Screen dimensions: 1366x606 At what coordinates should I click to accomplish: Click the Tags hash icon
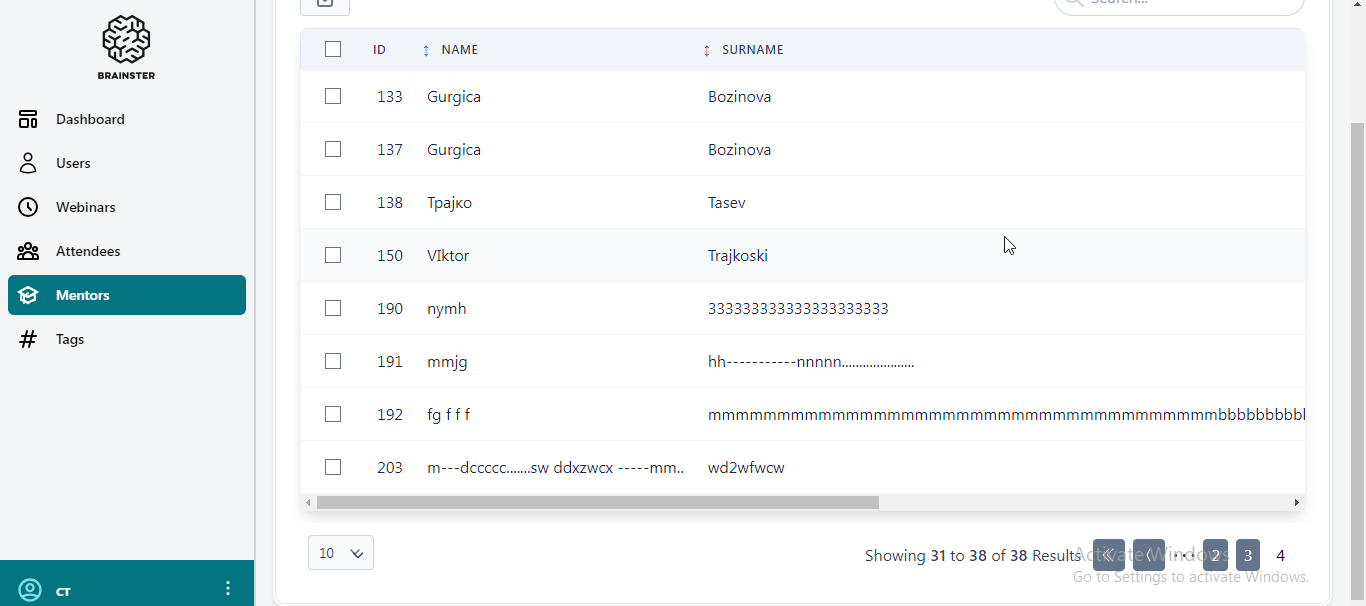(x=28, y=339)
